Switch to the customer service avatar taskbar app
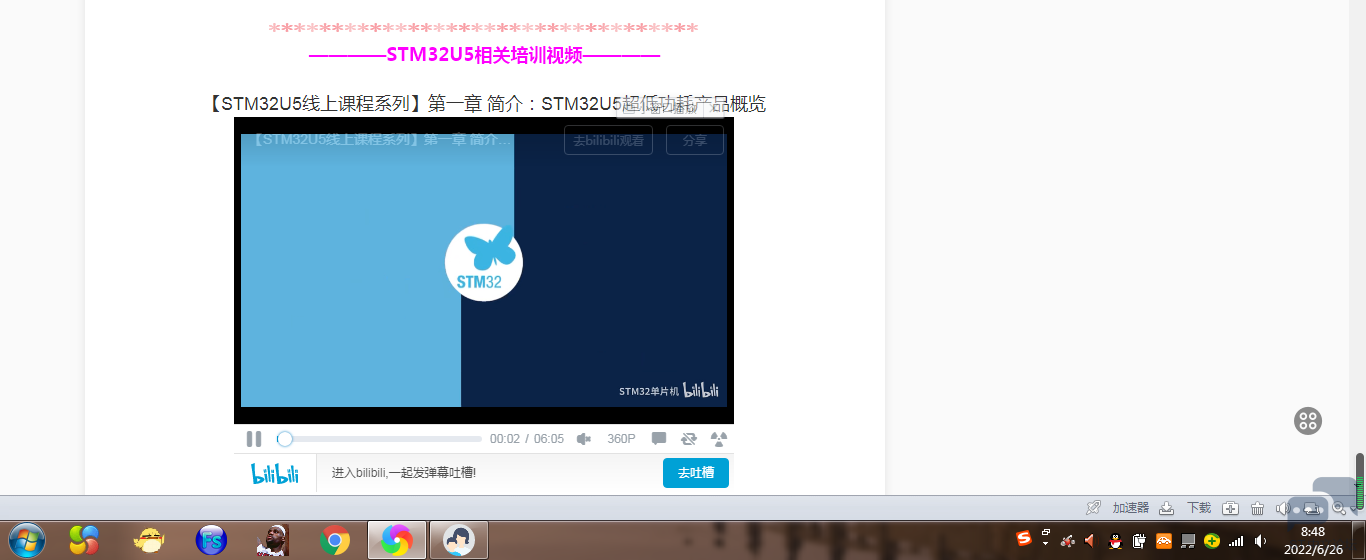The image size is (1366, 560). coord(459,541)
